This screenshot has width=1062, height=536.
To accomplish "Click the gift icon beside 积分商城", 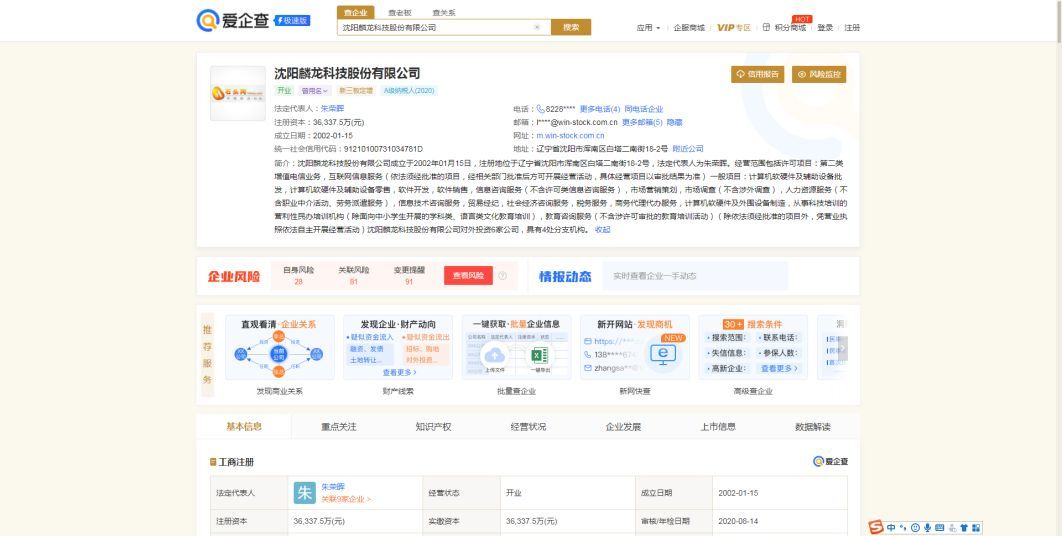I will pyautogui.click(x=767, y=27).
